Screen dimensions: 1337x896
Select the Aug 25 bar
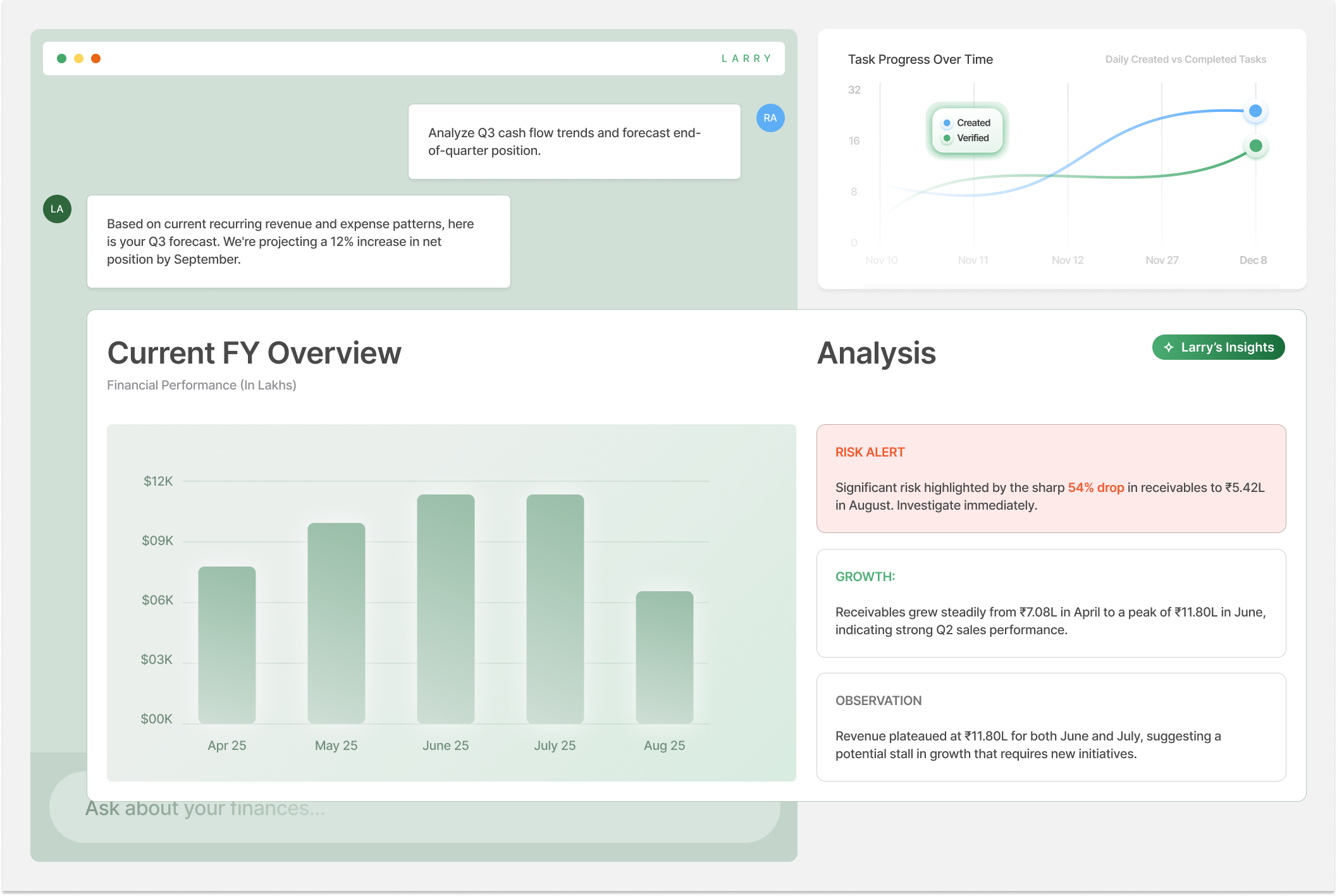[x=664, y=656]
